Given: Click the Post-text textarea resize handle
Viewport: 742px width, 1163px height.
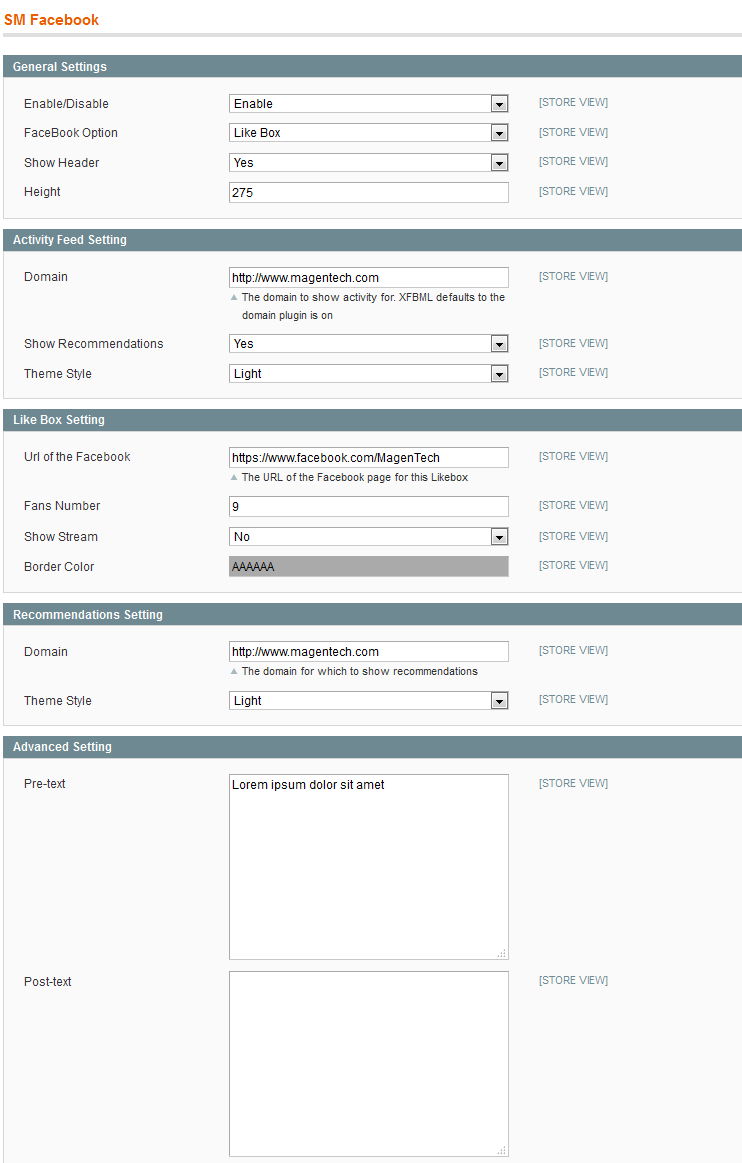Looking at the screenshot, I should coord(502,1150).
